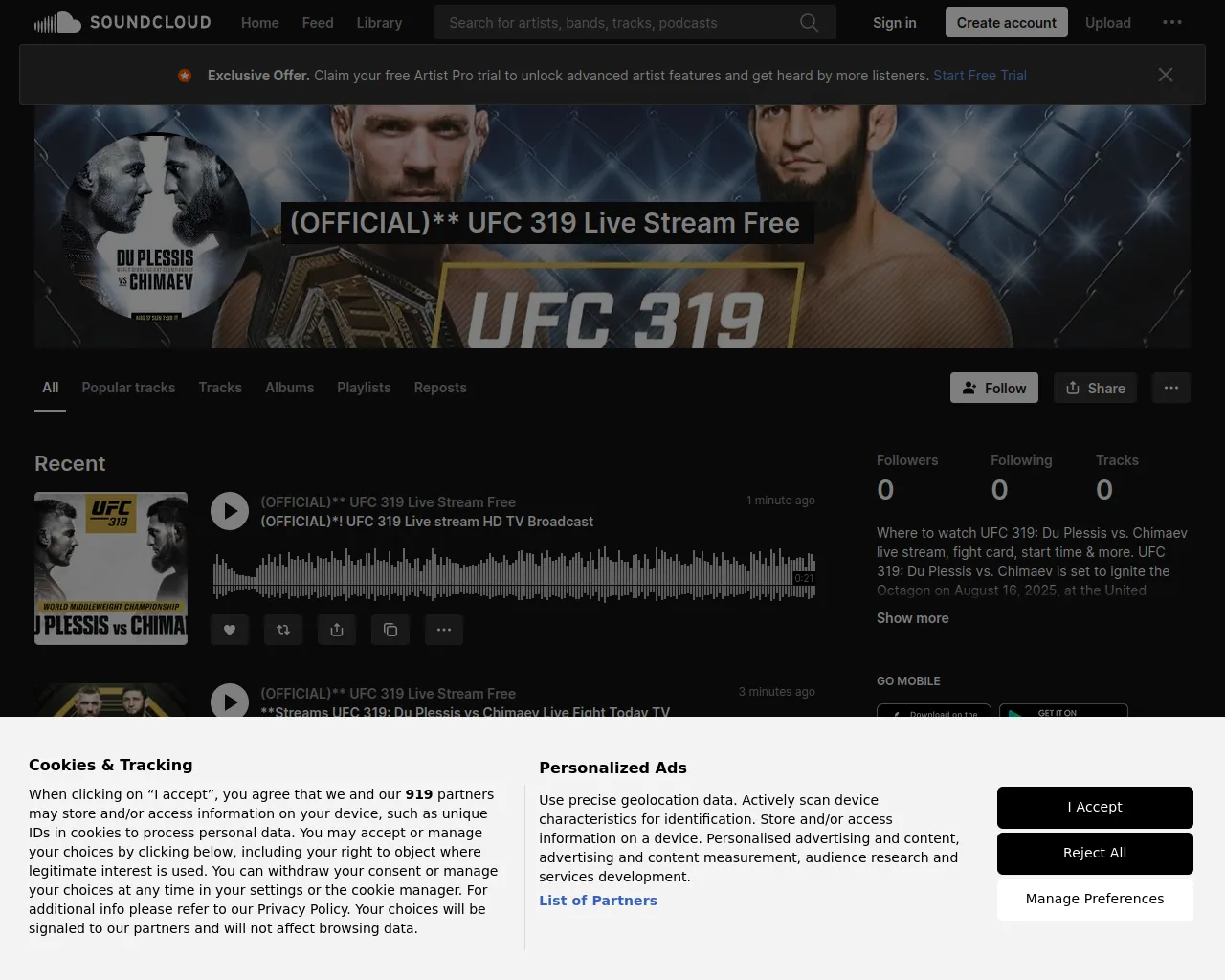
Task: Open the HD TV Broadcast track title
Action: coord(427,522)
